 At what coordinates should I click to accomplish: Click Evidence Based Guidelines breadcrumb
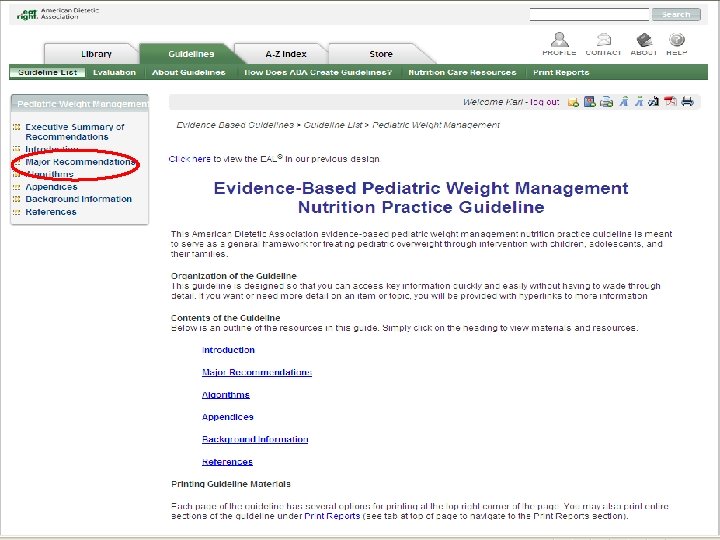tap(235, 125)
